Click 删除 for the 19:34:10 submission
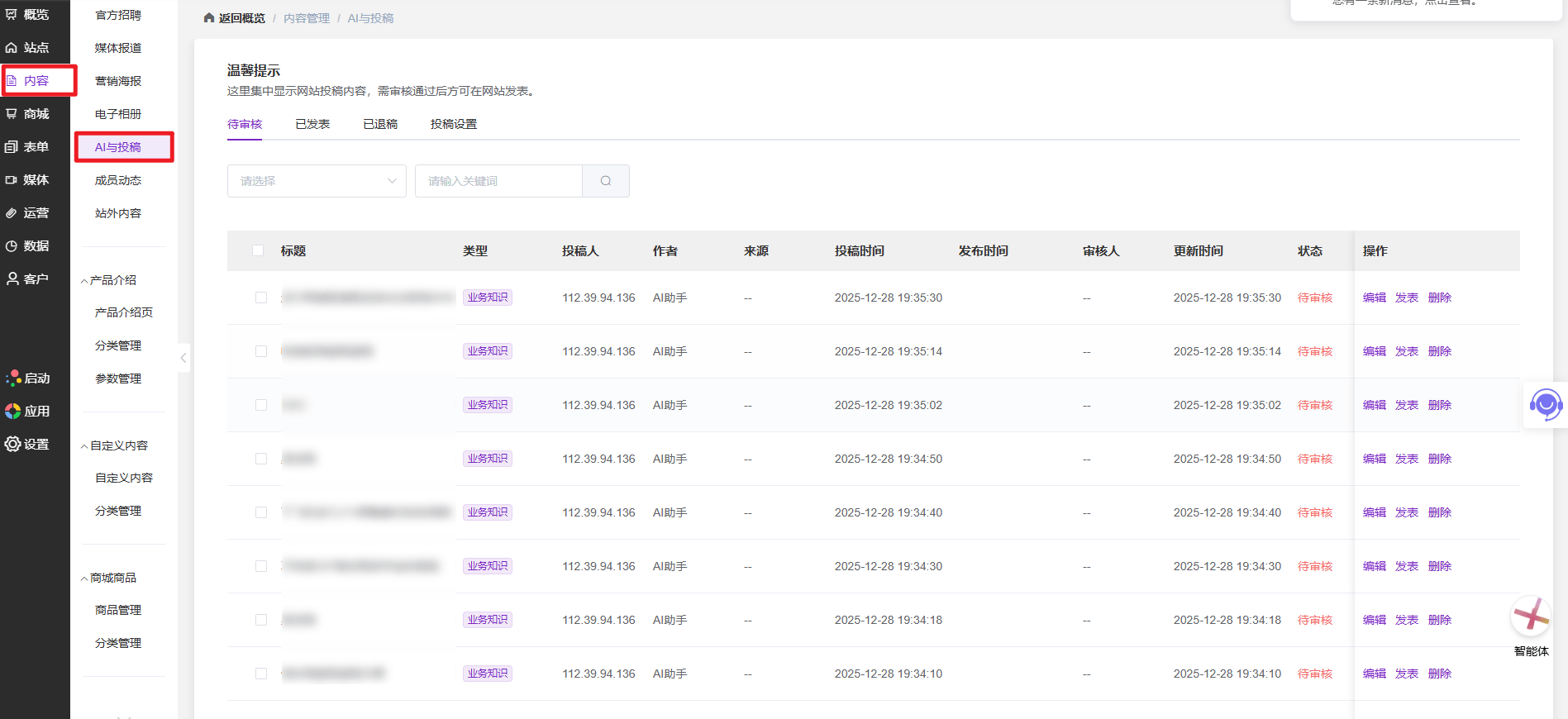Viewport: 1568px width, 719px height. (x=1439, y=674)
